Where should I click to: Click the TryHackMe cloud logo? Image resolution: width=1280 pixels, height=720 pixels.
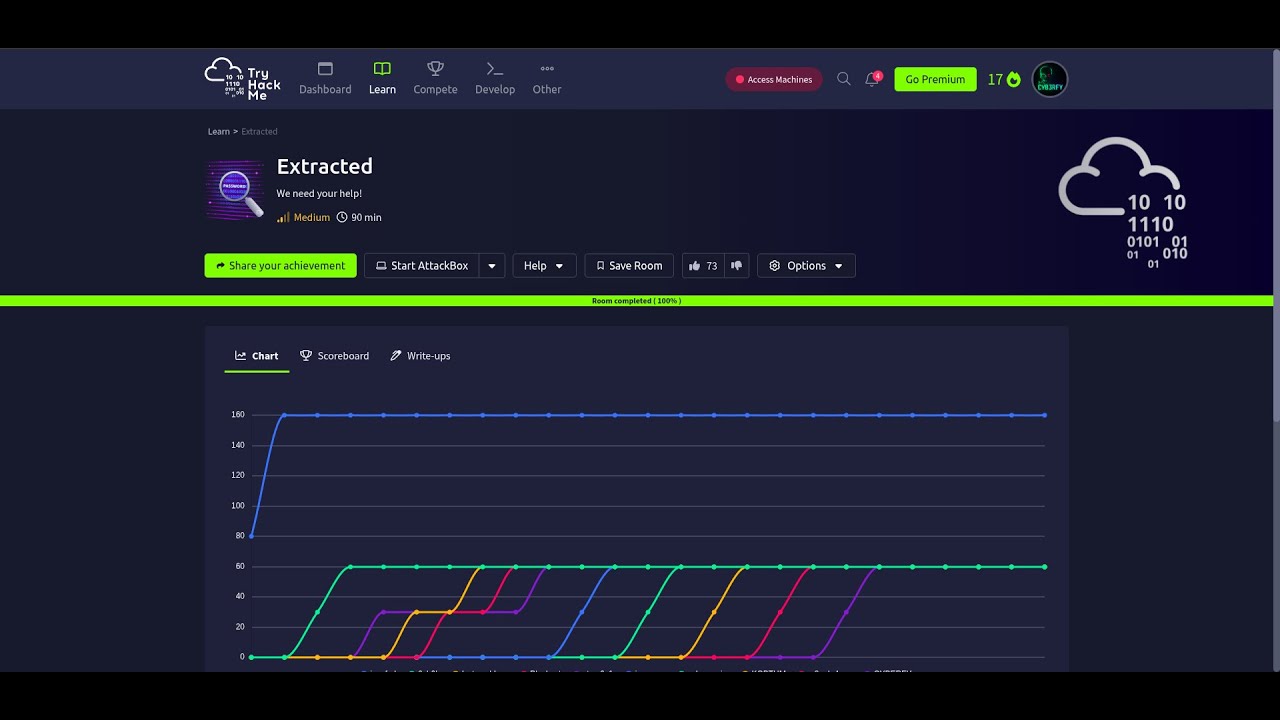243,79
